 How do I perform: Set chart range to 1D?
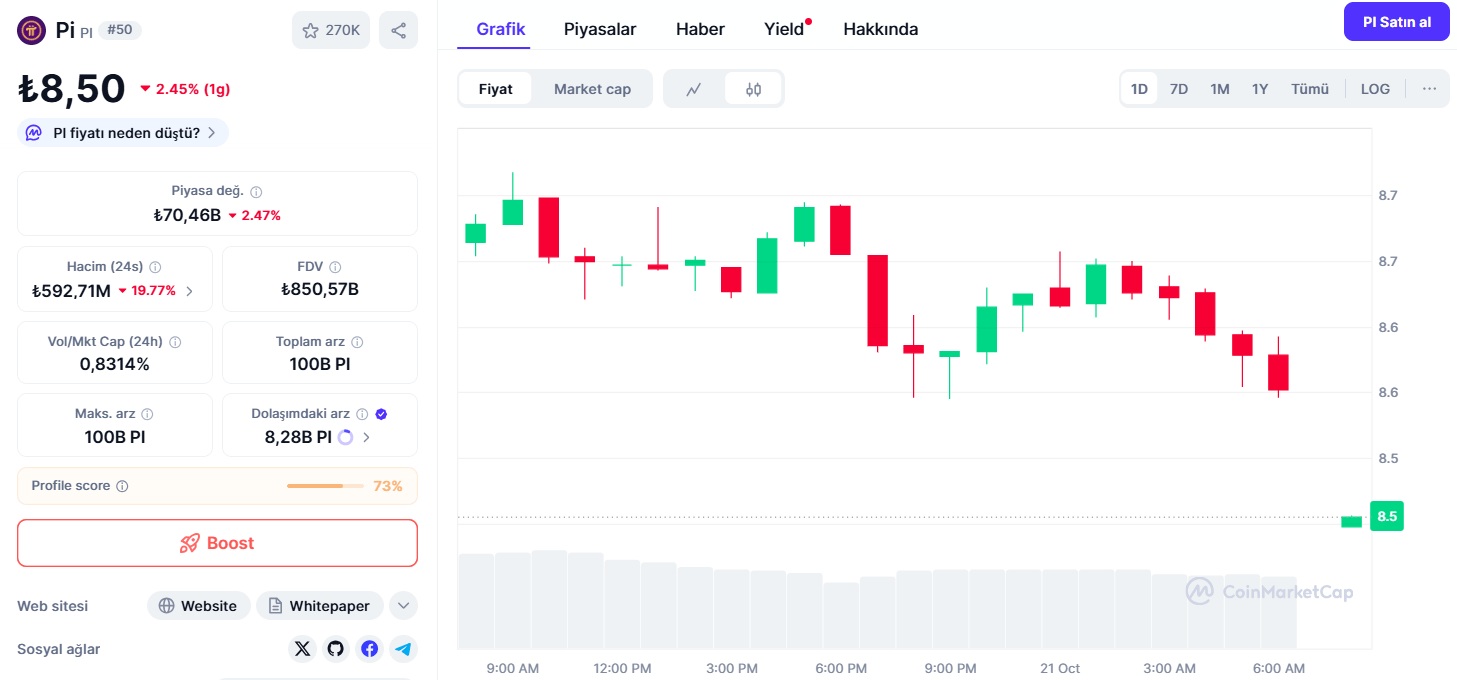(x=1139, y=89)
